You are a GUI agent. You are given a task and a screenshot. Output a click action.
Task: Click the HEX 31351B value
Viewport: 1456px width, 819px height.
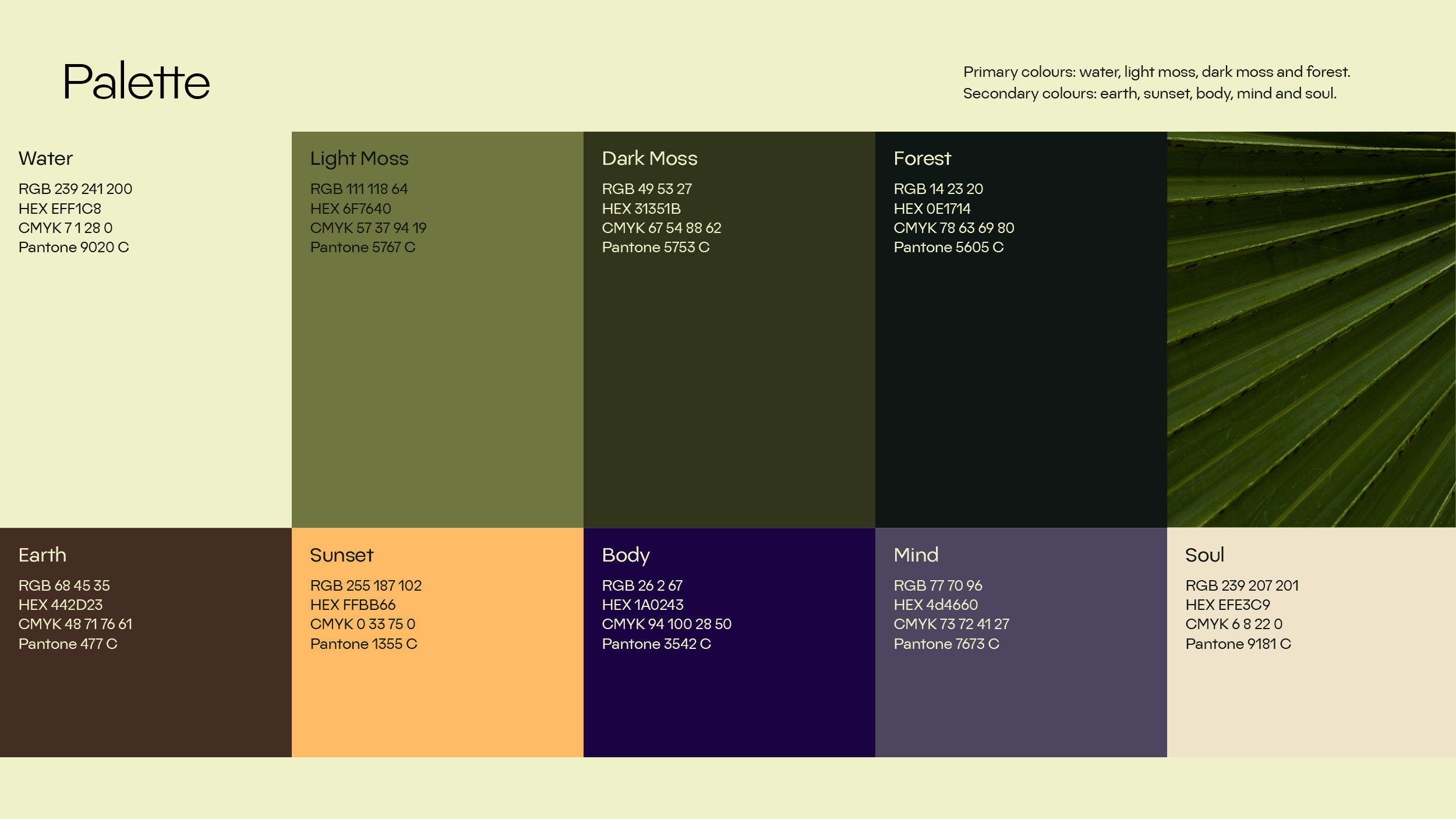pos(641,209)
